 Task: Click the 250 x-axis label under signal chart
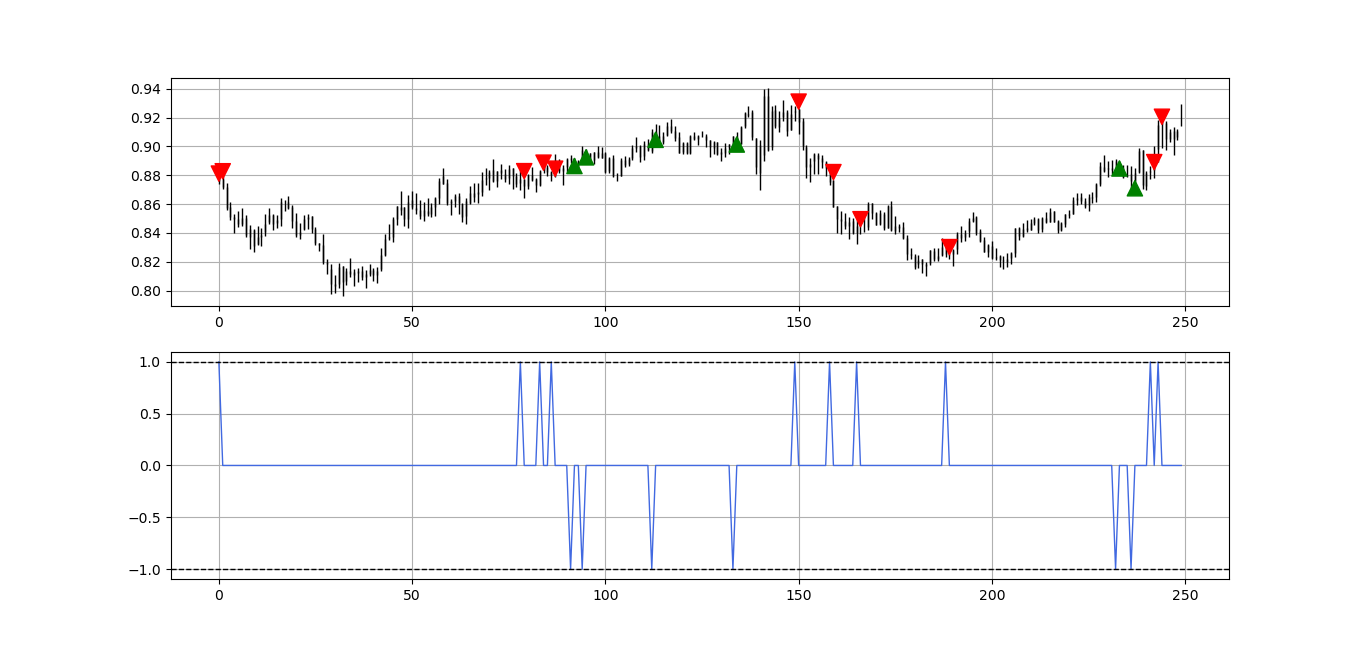tap(1186, 595)
